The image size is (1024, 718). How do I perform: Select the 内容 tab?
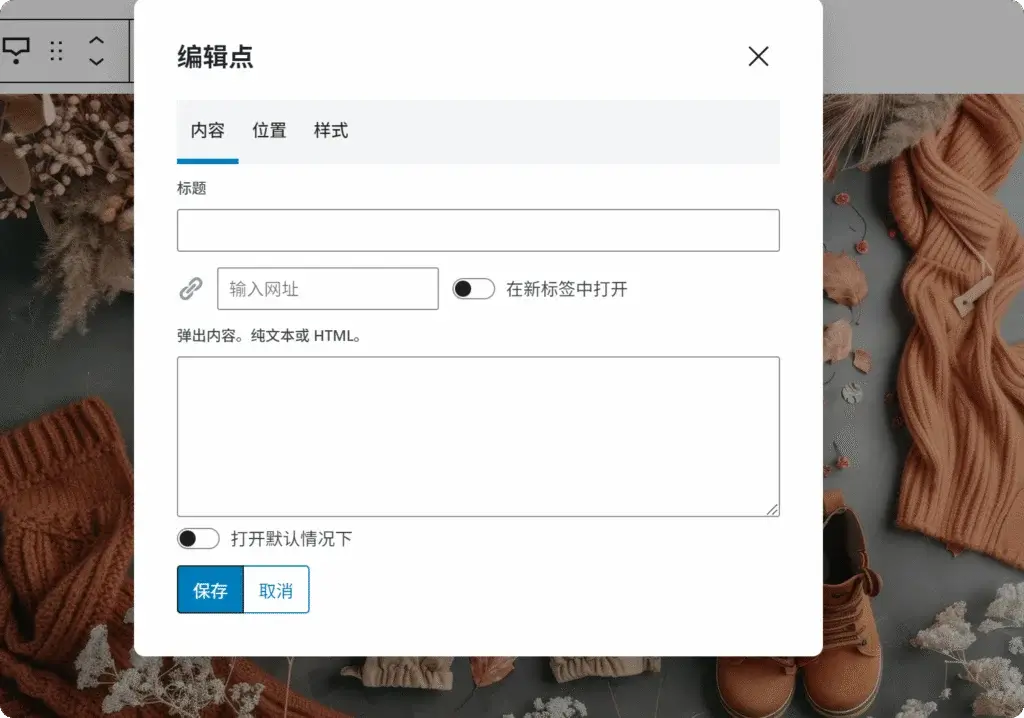(x=206, y=130)
